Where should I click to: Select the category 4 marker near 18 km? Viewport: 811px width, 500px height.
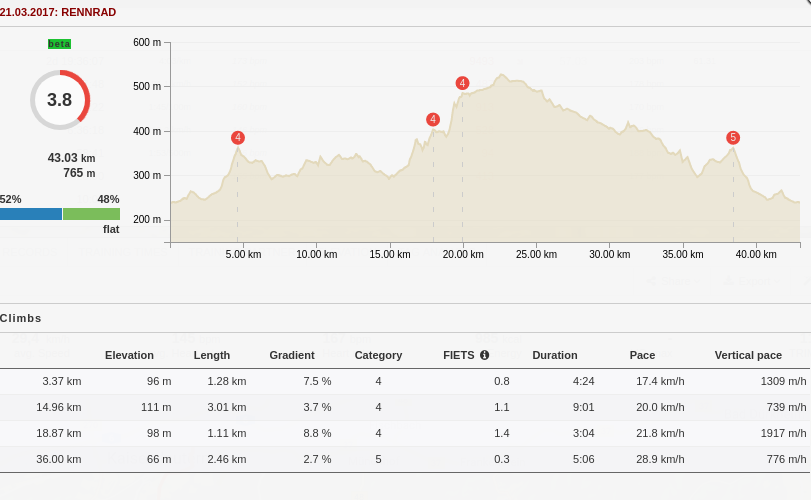click(x=433, y=120)
